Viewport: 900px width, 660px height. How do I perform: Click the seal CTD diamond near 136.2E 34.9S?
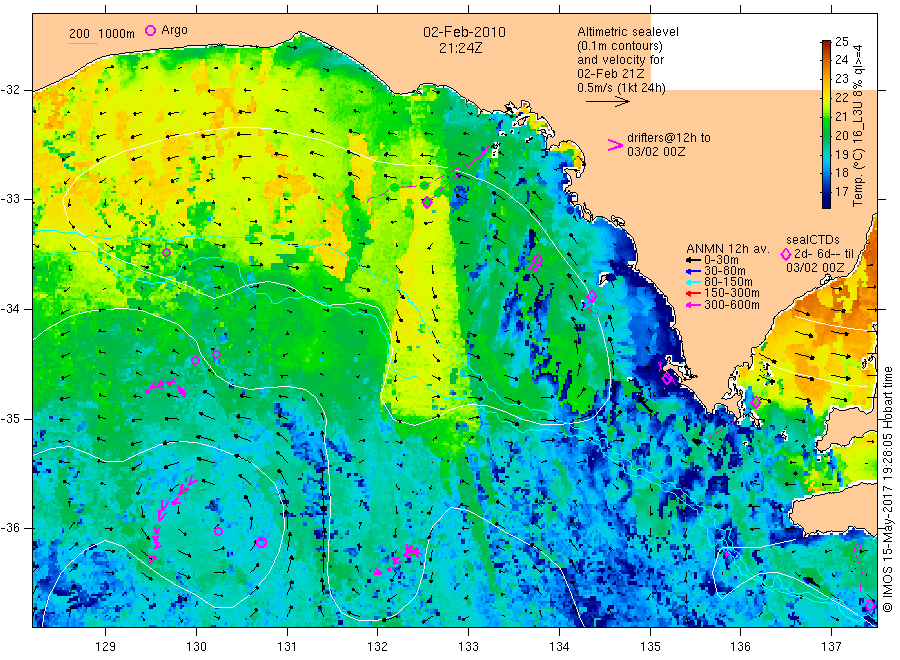click(756, 403)
